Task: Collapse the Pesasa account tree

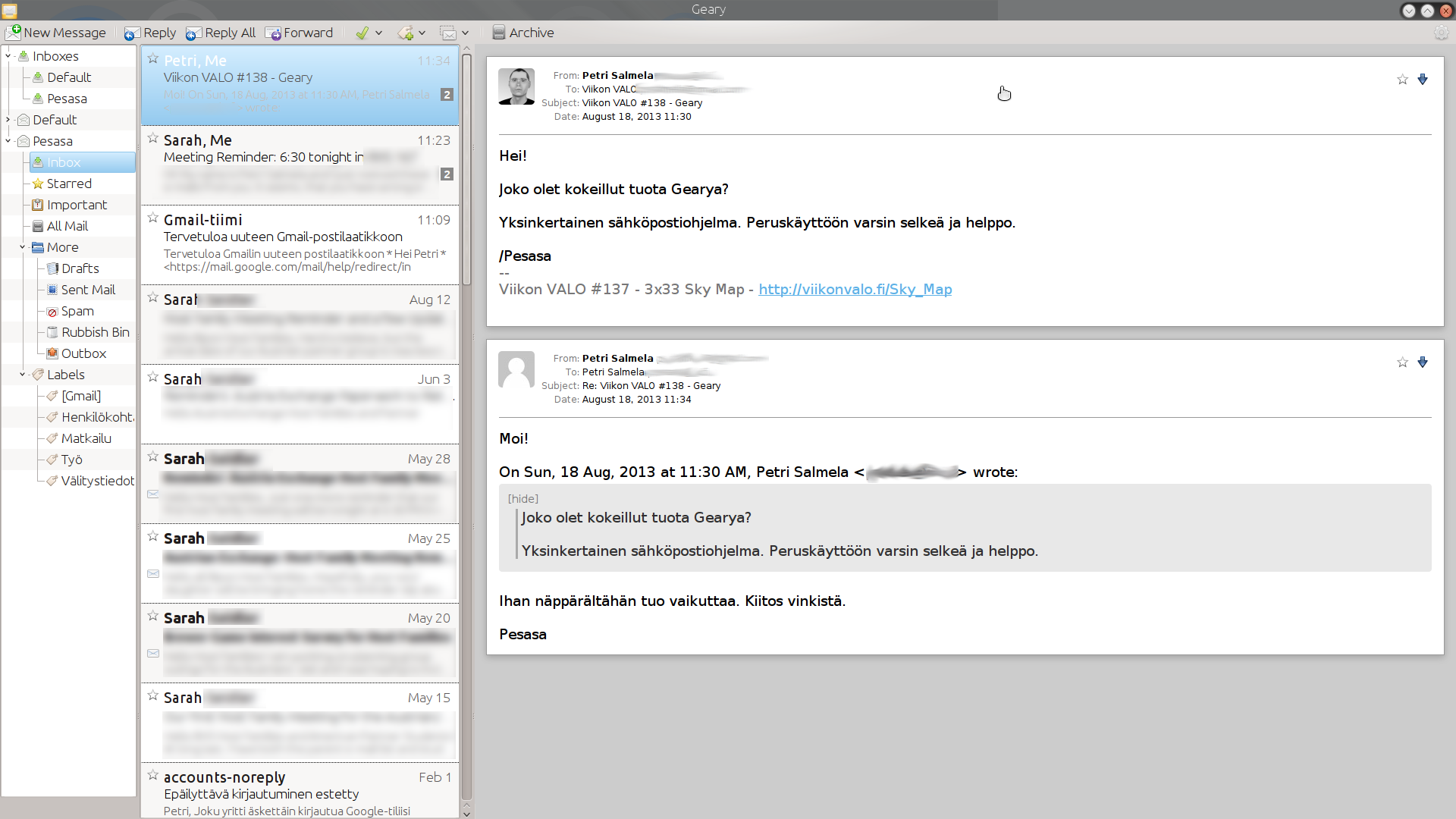Action: coord(8,141)
